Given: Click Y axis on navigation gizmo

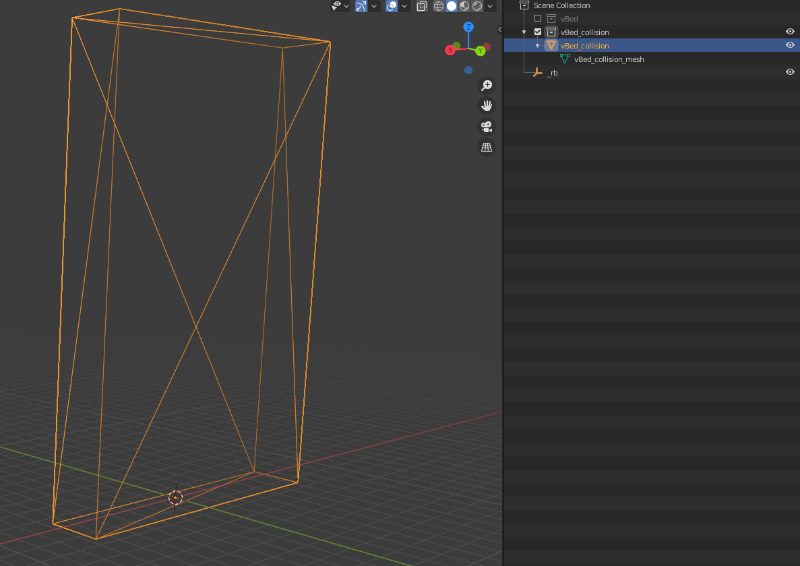Looking at the screenshot, I should click(x=480, y=51).
